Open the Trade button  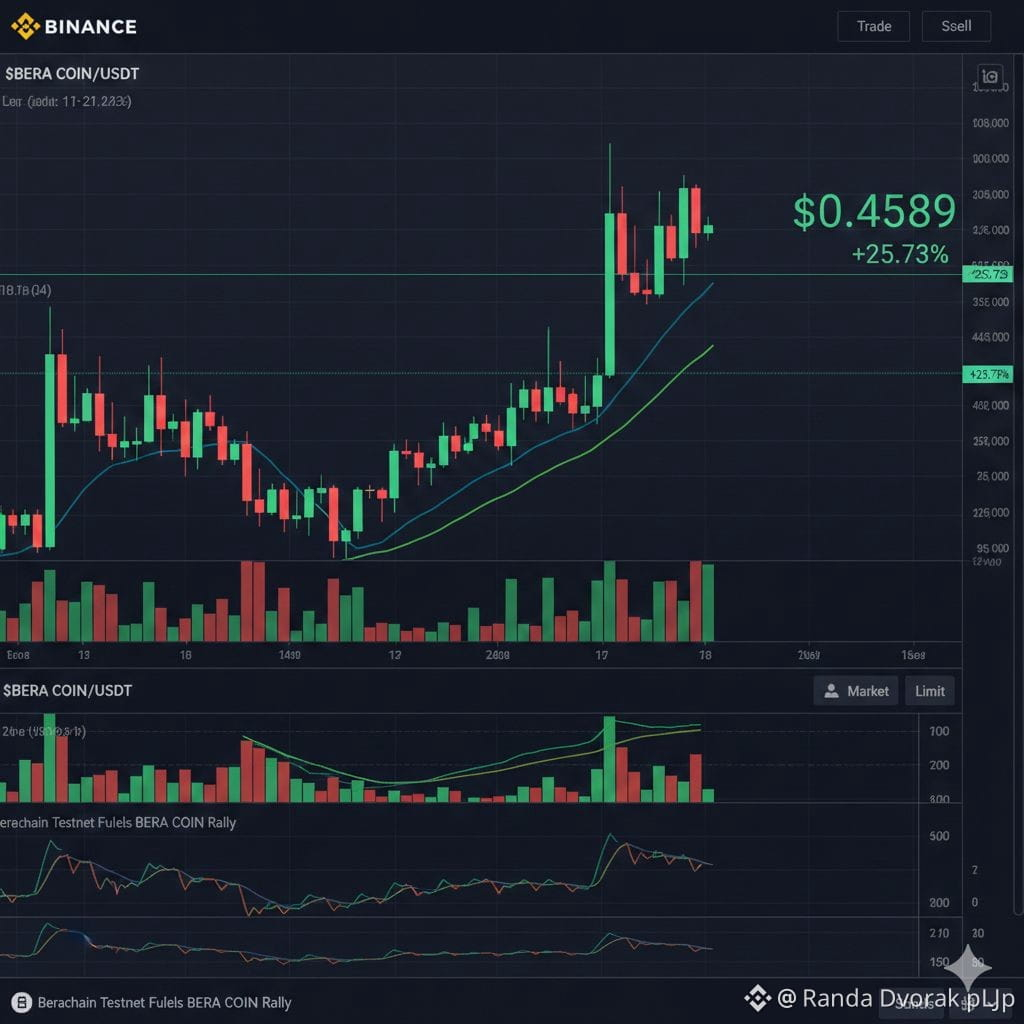pyautogui.click(x=873, y=26)
